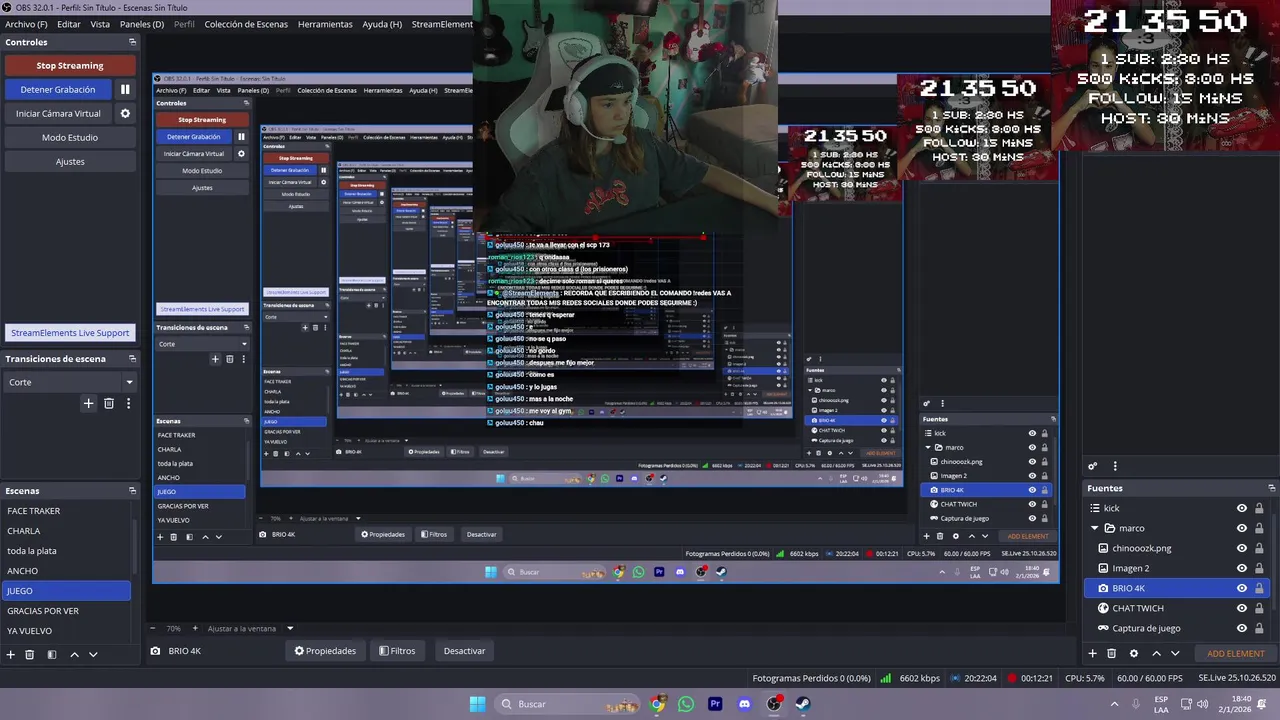Move selected scene up

[74, 654]
